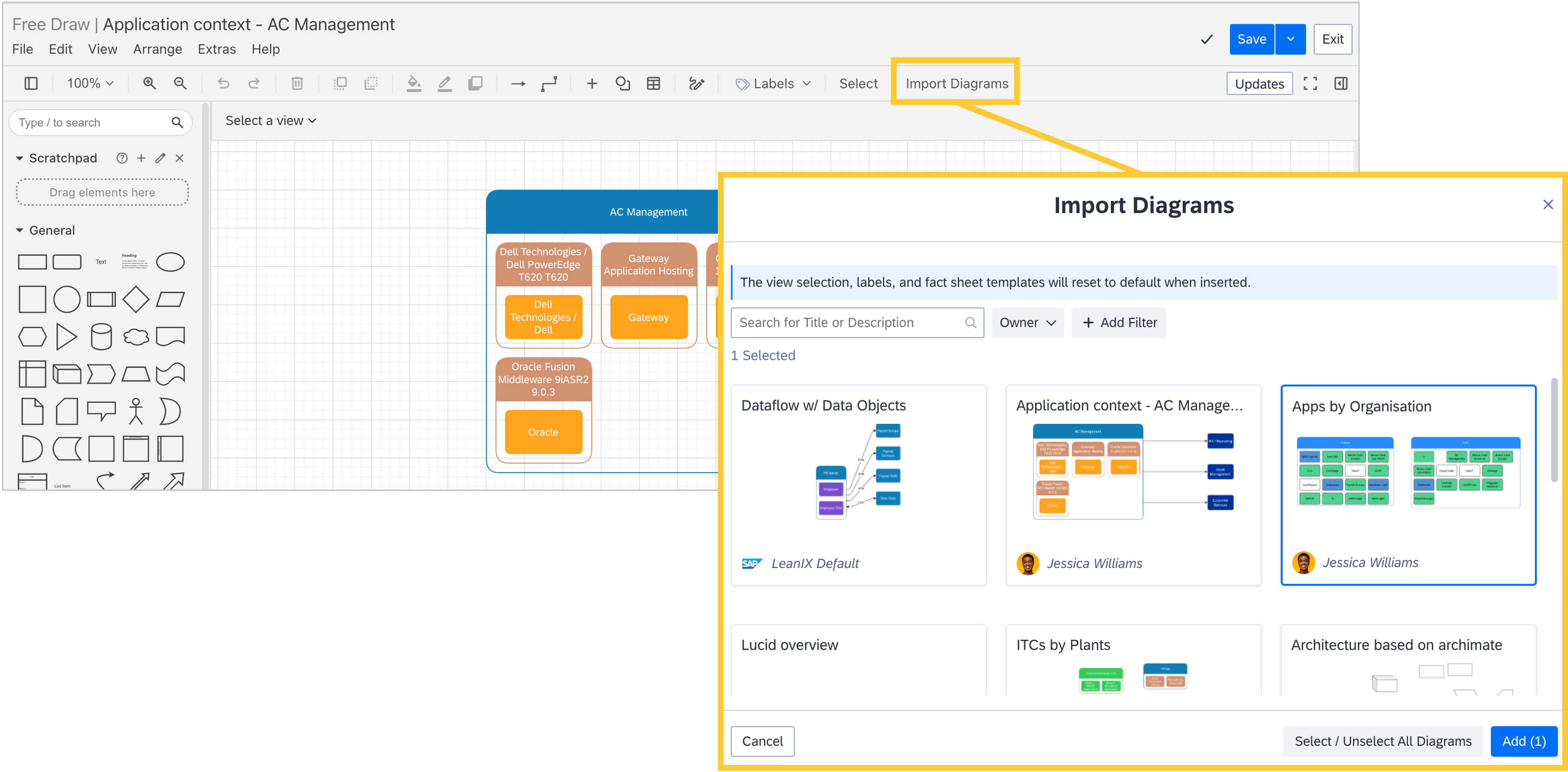Viewport: 1568px width, 772px height.
Task: Click the fill color bucket icon
Action: tap(414, 84)
